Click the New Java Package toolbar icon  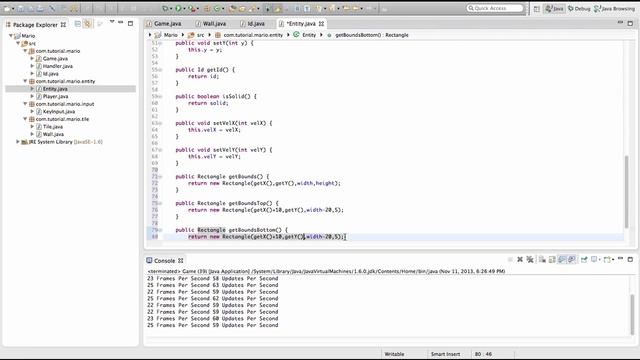(207, 8)
